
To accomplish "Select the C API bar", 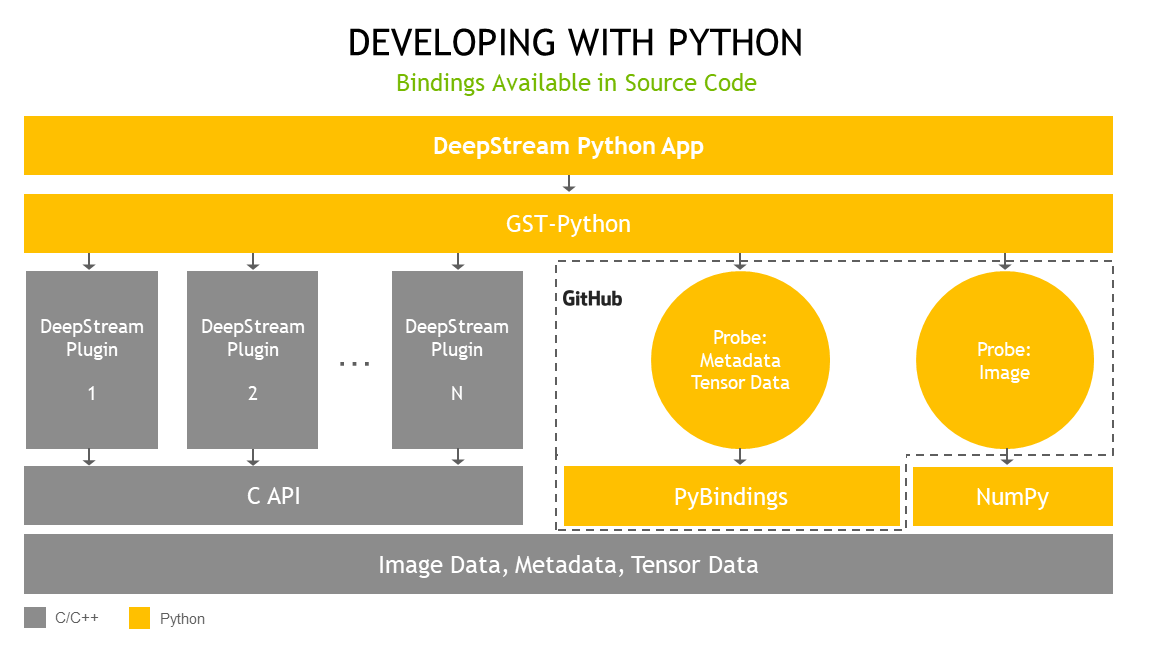I will [x=272, y=495].
